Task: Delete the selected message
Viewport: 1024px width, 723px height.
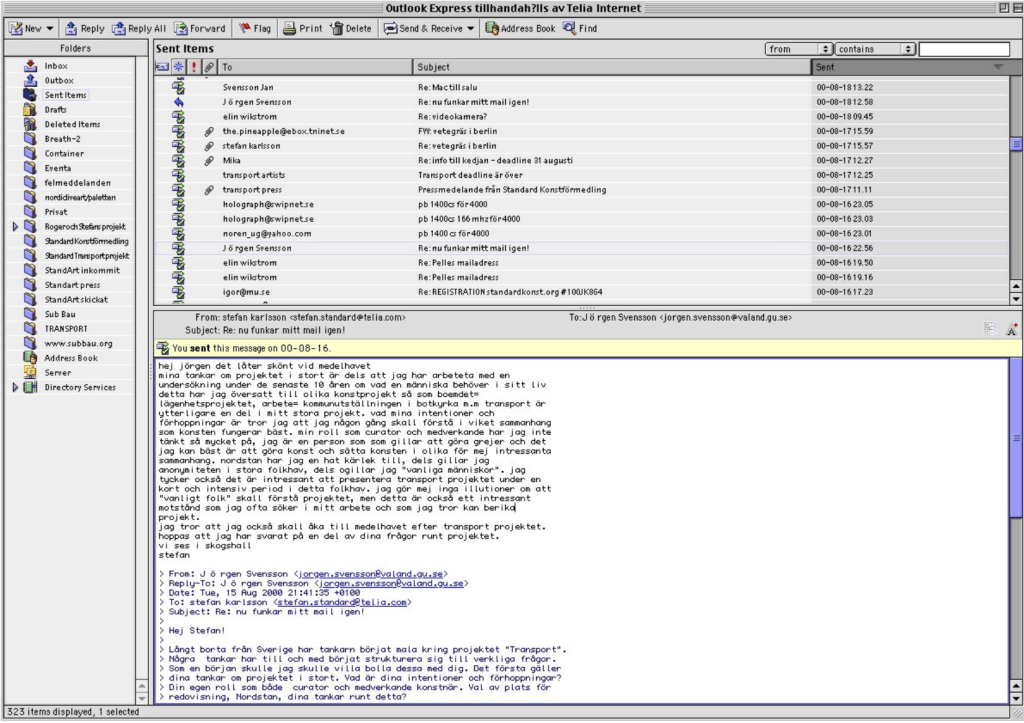Action: [x=350, y=29]
